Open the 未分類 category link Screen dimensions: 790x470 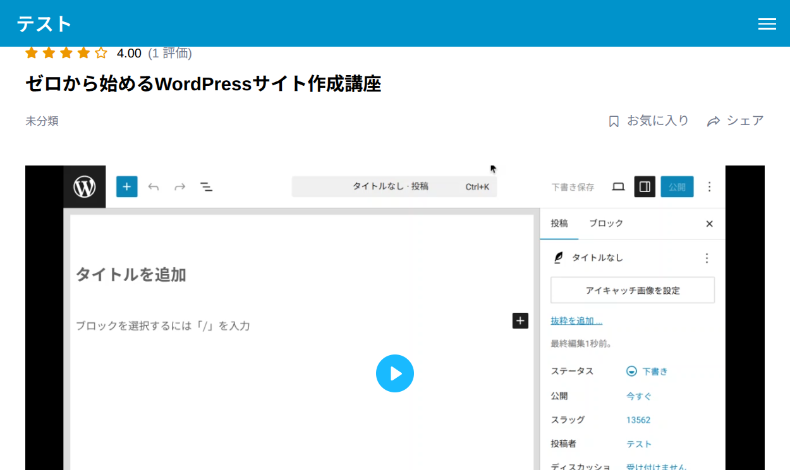[x=42, y=121]
